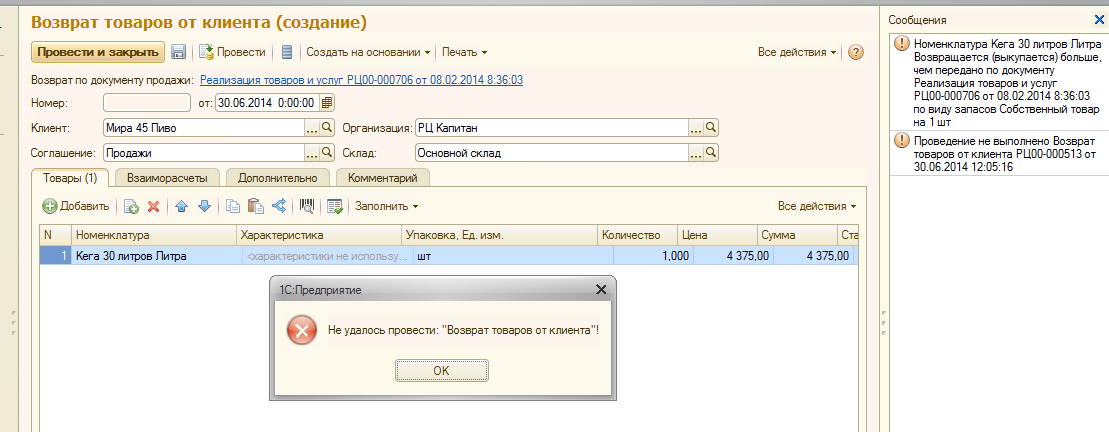Open Реализация товаров и услуг РЦ00-000706 link

pos(361,80)
